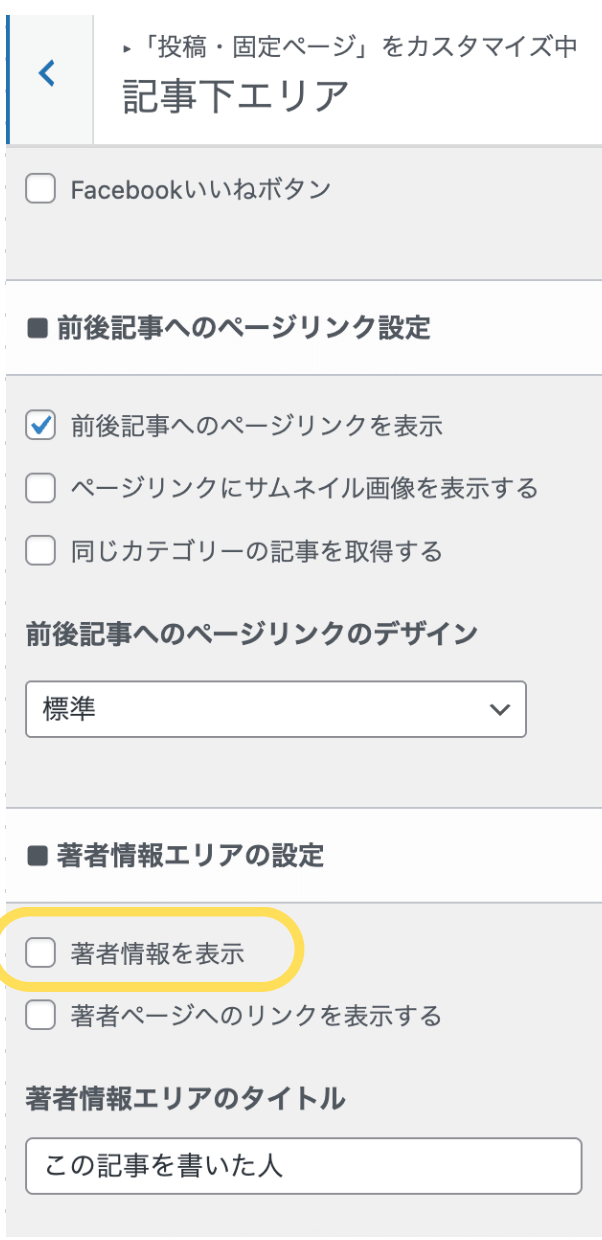Click square bullet icon beside 前後記事へのページリンク設定
Viewport: 602px width, 1240px height.
tap(37, 328)
